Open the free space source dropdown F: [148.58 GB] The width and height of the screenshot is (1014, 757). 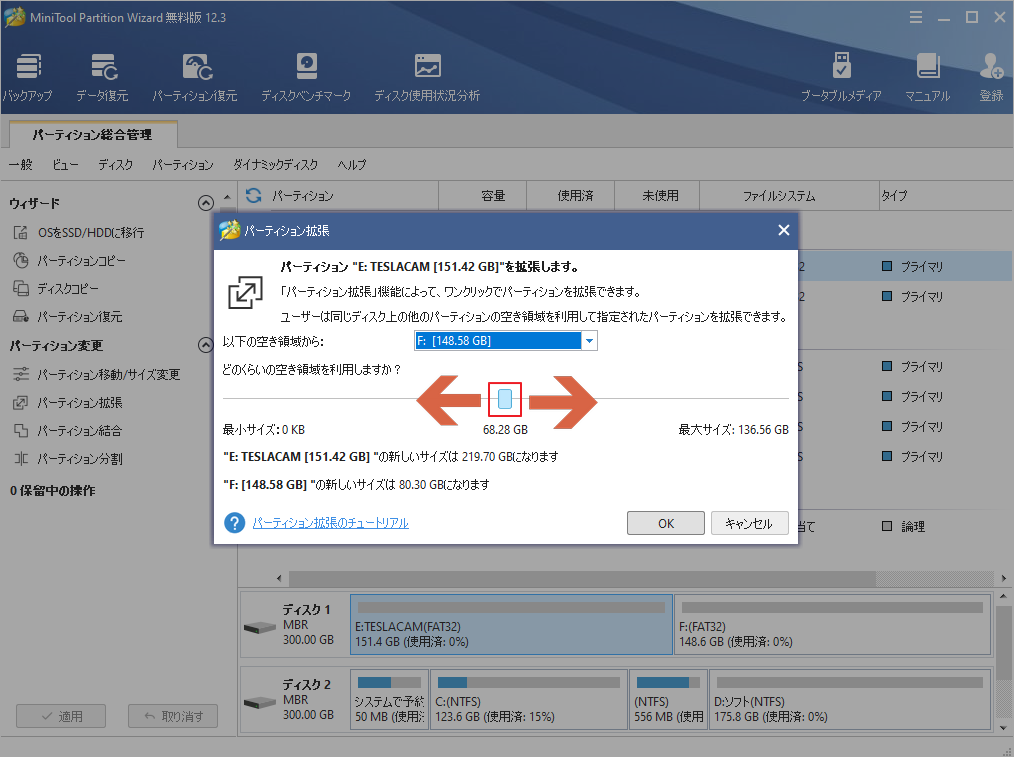click(x=589, y=341)
